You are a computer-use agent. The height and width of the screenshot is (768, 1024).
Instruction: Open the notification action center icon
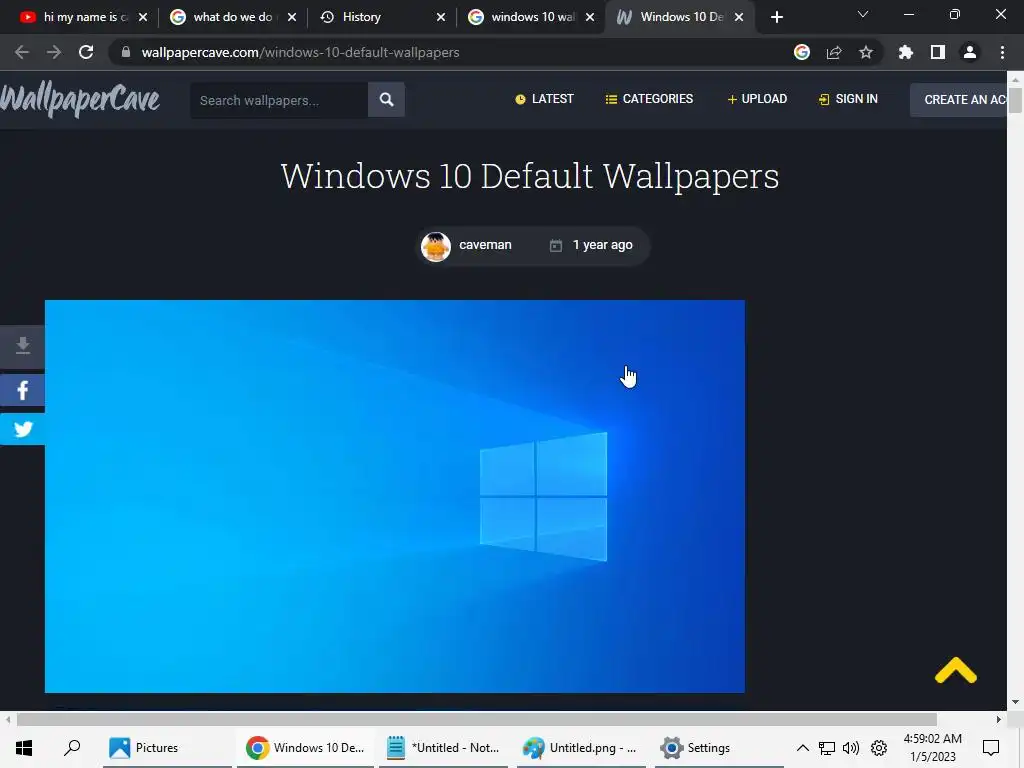(991, 748)
